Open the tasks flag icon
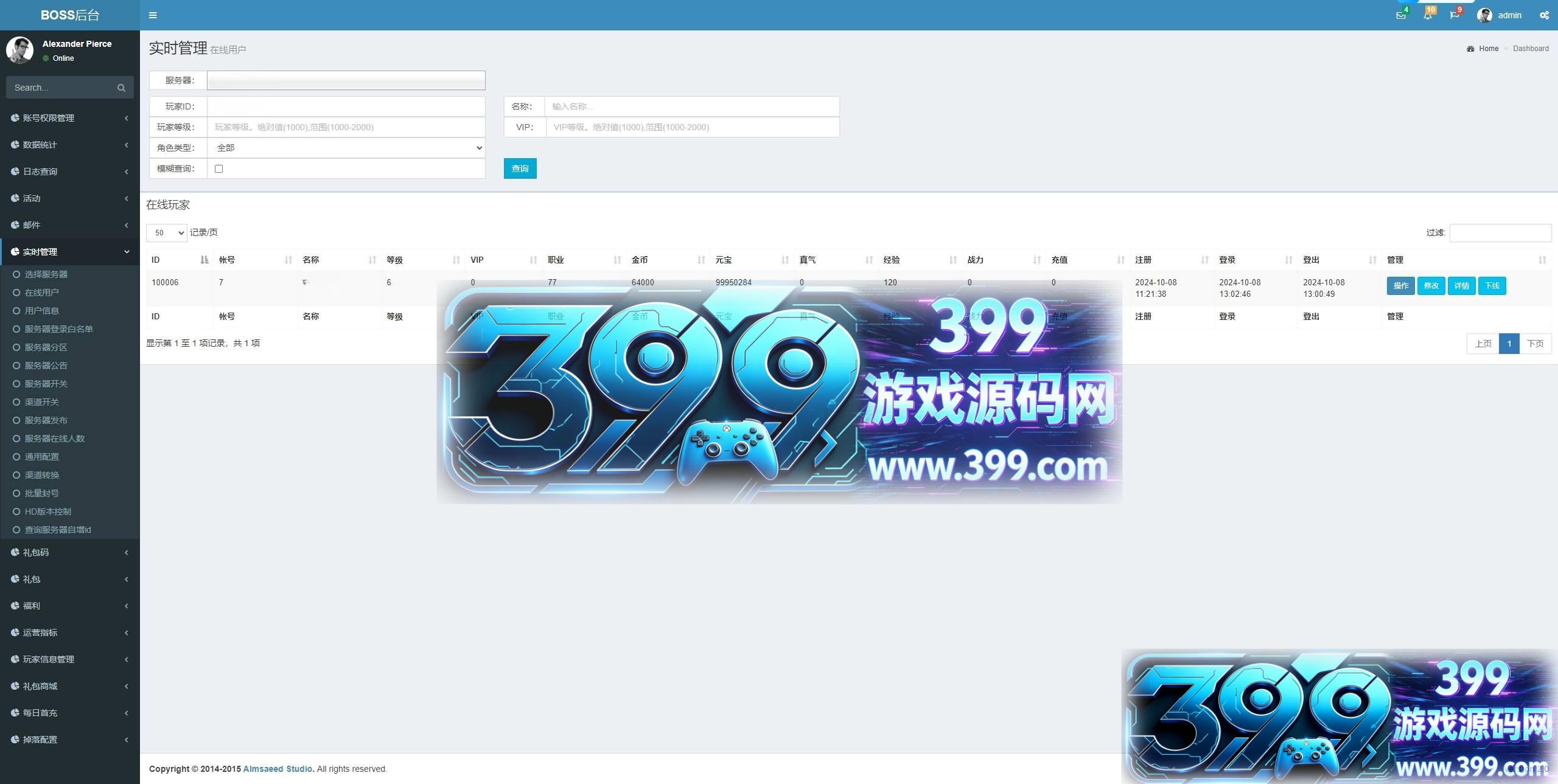Viewport: 1558px width, 784px height. coord(1454,15)
